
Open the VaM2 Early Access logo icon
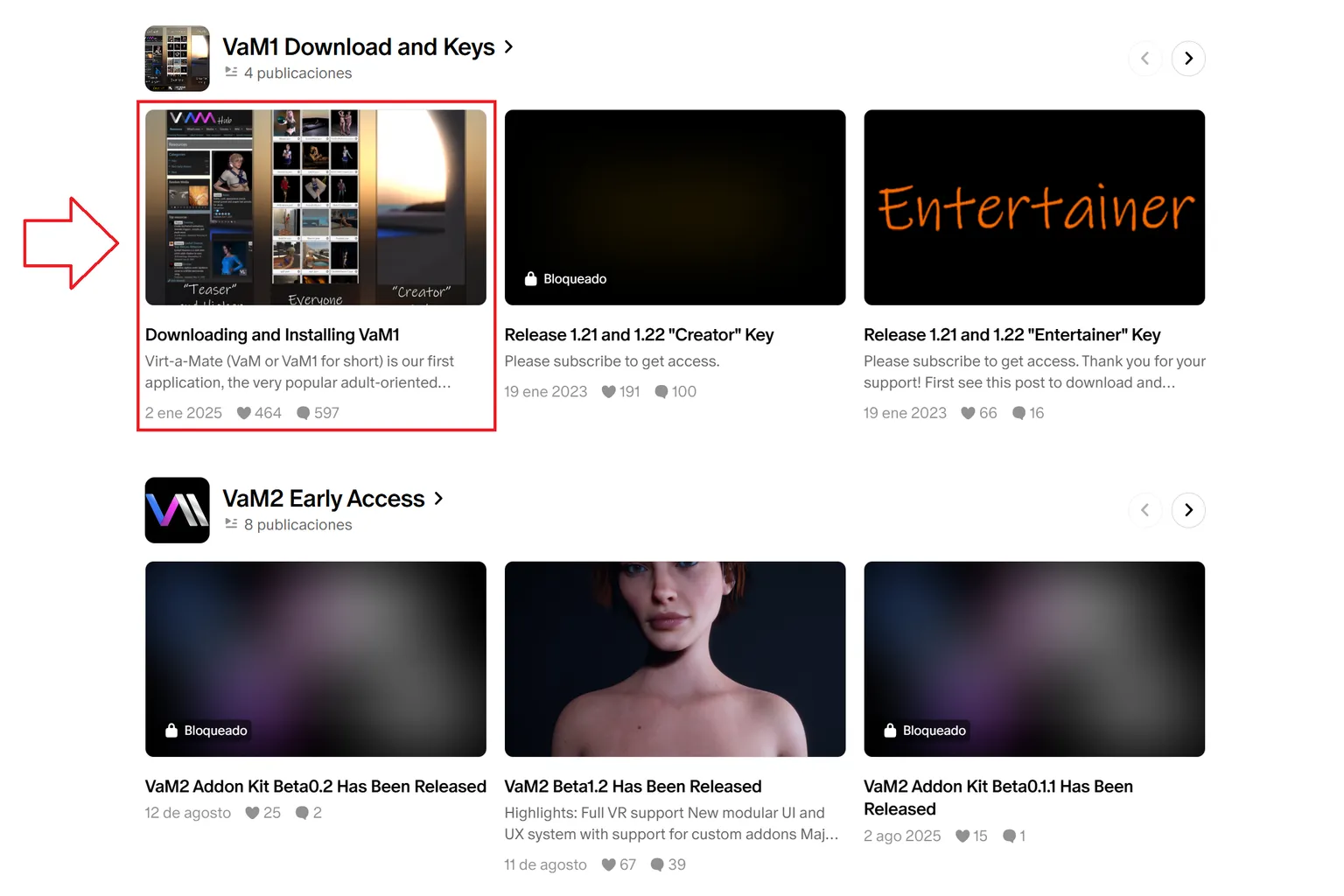pos(177,510)
